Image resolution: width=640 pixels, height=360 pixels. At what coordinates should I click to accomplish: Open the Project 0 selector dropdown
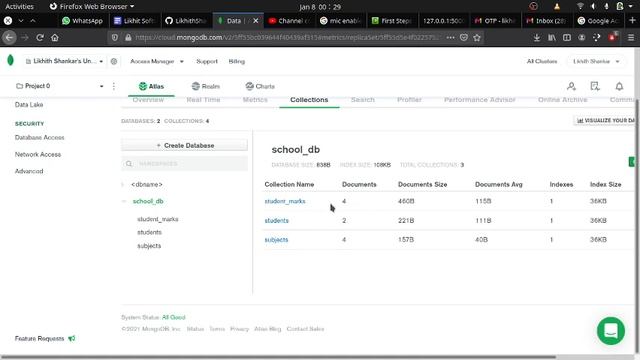(60, 86)
